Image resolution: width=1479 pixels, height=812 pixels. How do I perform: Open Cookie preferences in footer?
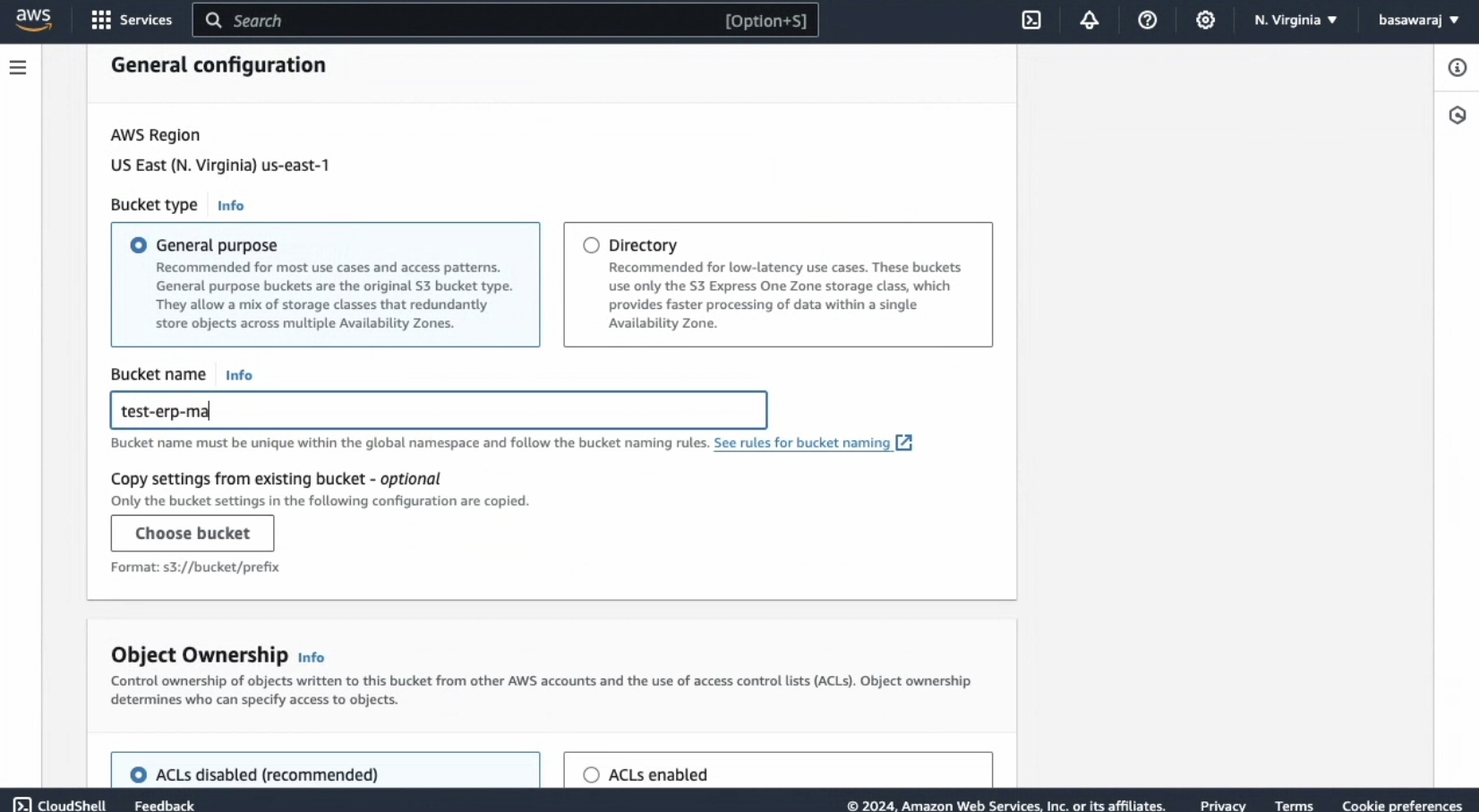[x=1402, y=805]
